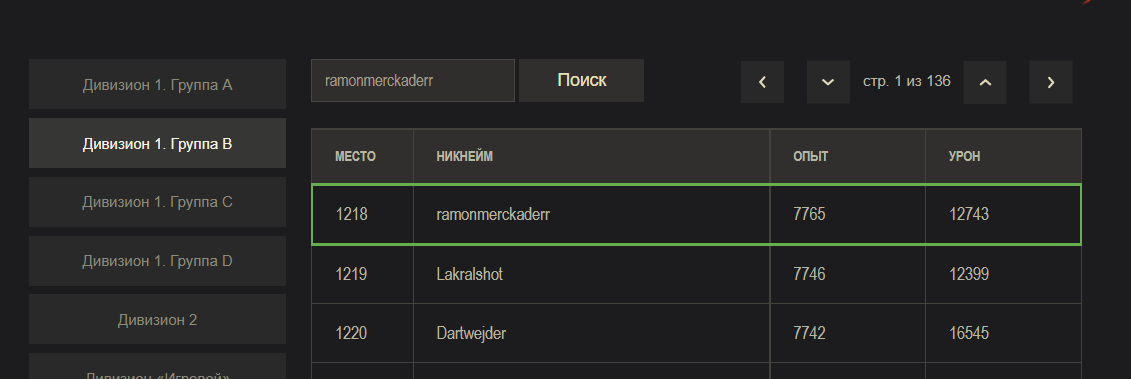
Task: Click the down chevron pagination button
Action: [828, 82]
